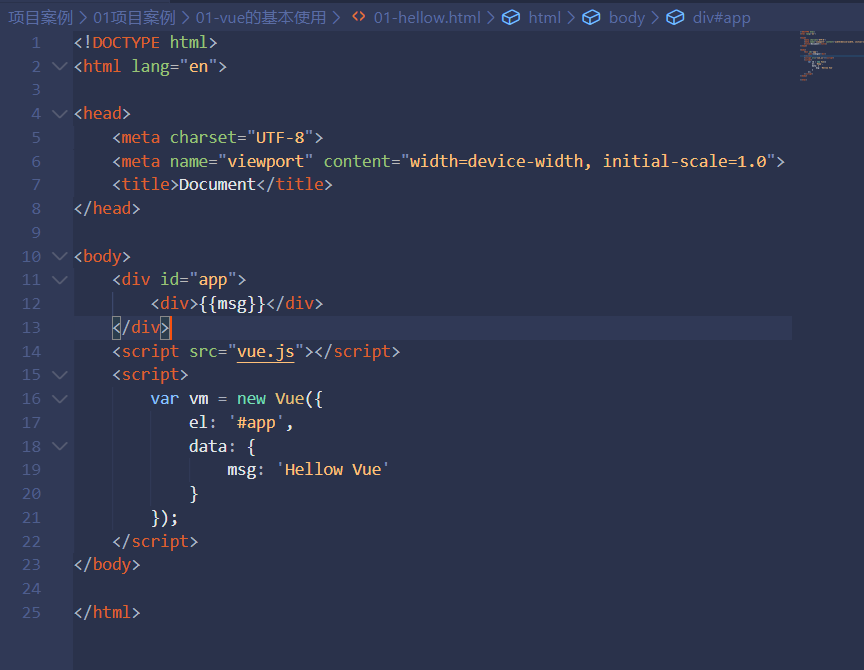
Task: Click the data: key on line 18
Action: 212,446
